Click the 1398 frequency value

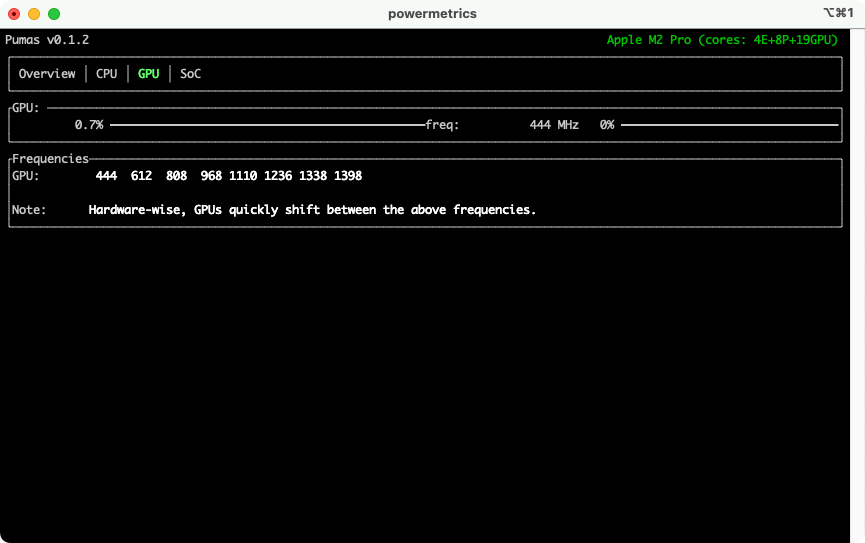click(x=348, y=175)
